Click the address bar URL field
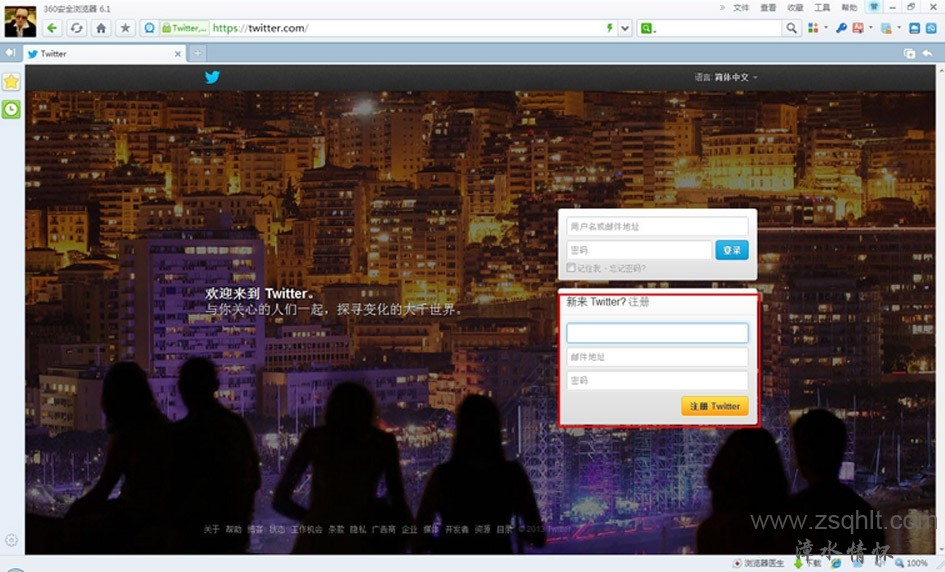Viewport: 945px width, 572px height. [x=407, y=28]
